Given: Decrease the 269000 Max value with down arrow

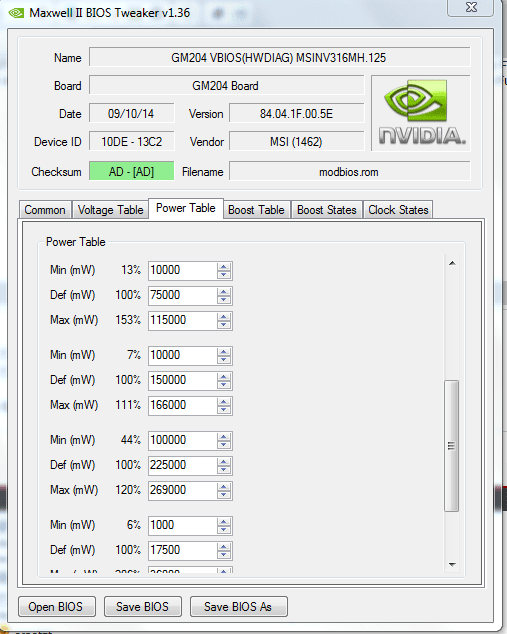Looking at the screenshot, I should click(224, 495).
